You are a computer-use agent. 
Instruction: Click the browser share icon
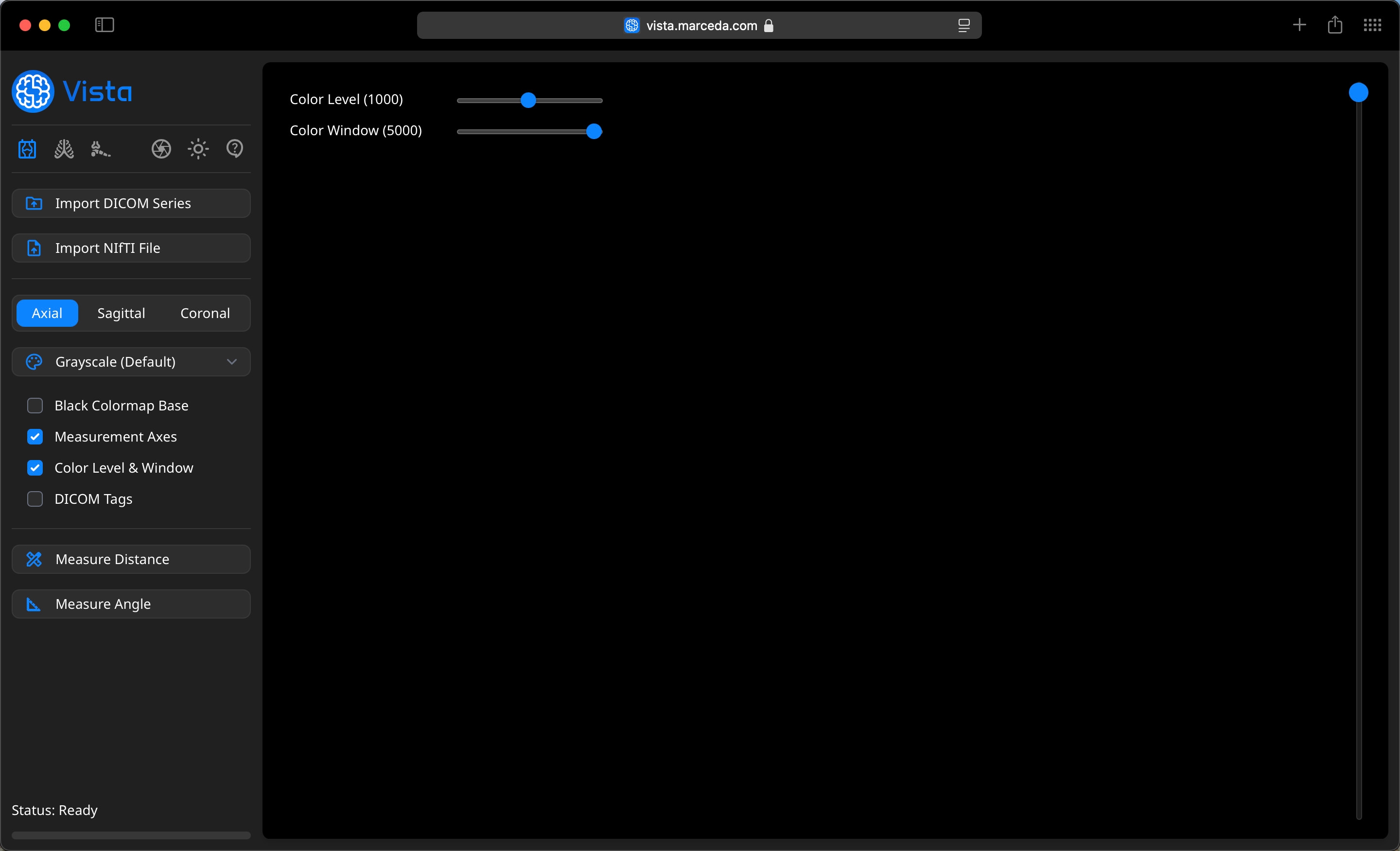1335,25
